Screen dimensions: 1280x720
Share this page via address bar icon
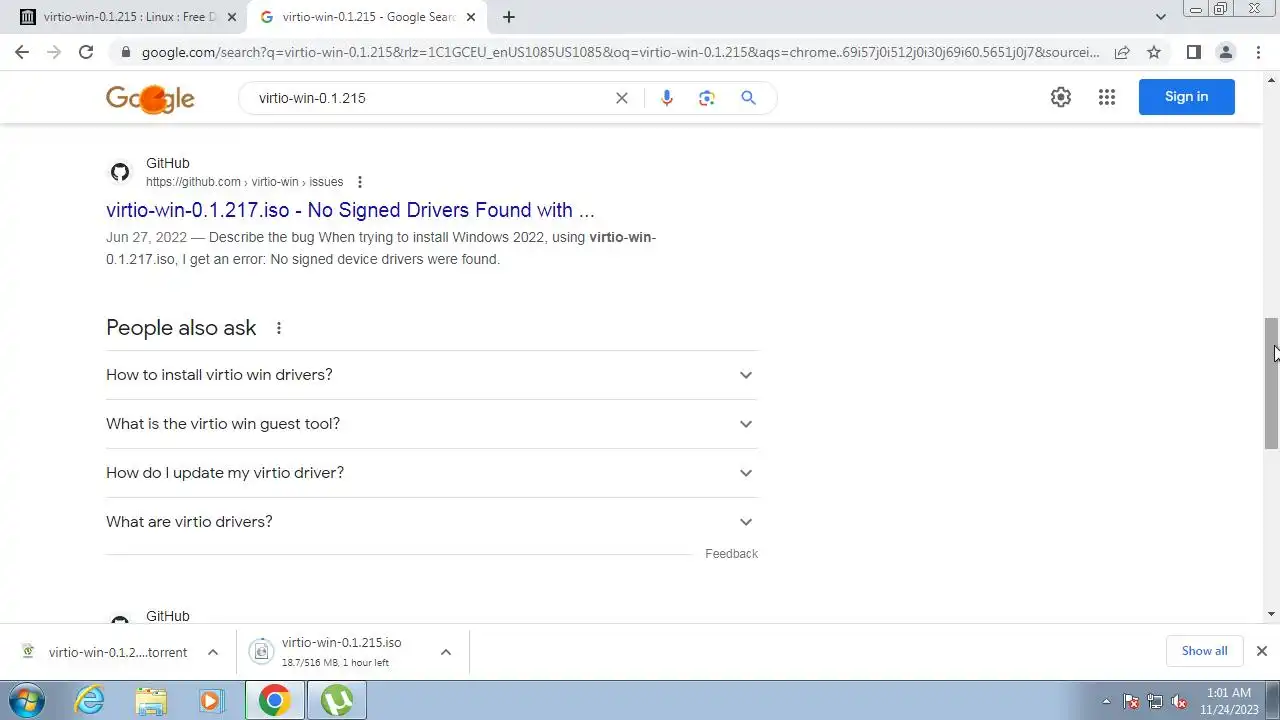[1122, 52]
